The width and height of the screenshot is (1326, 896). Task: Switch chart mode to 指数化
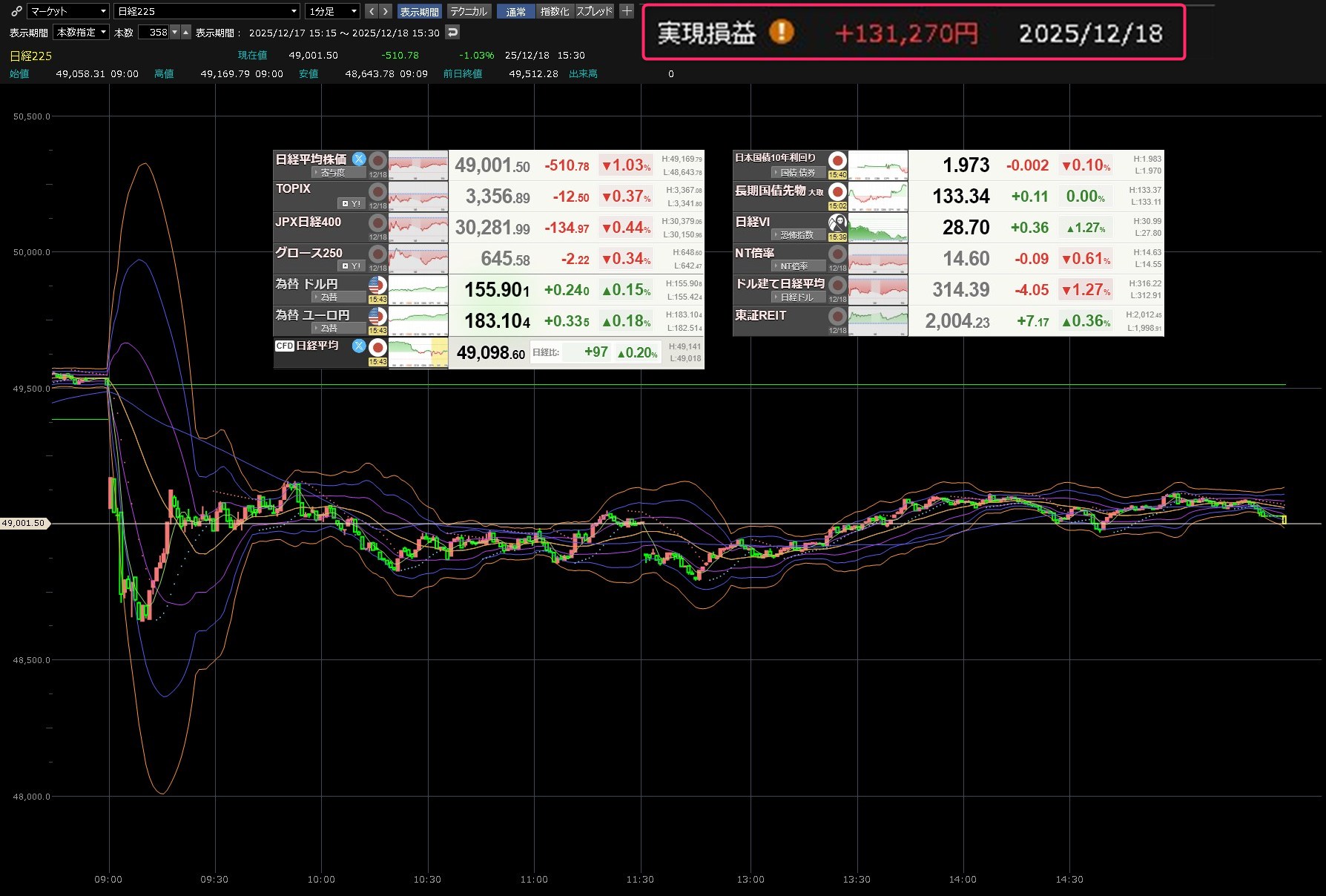pos(554,11)
